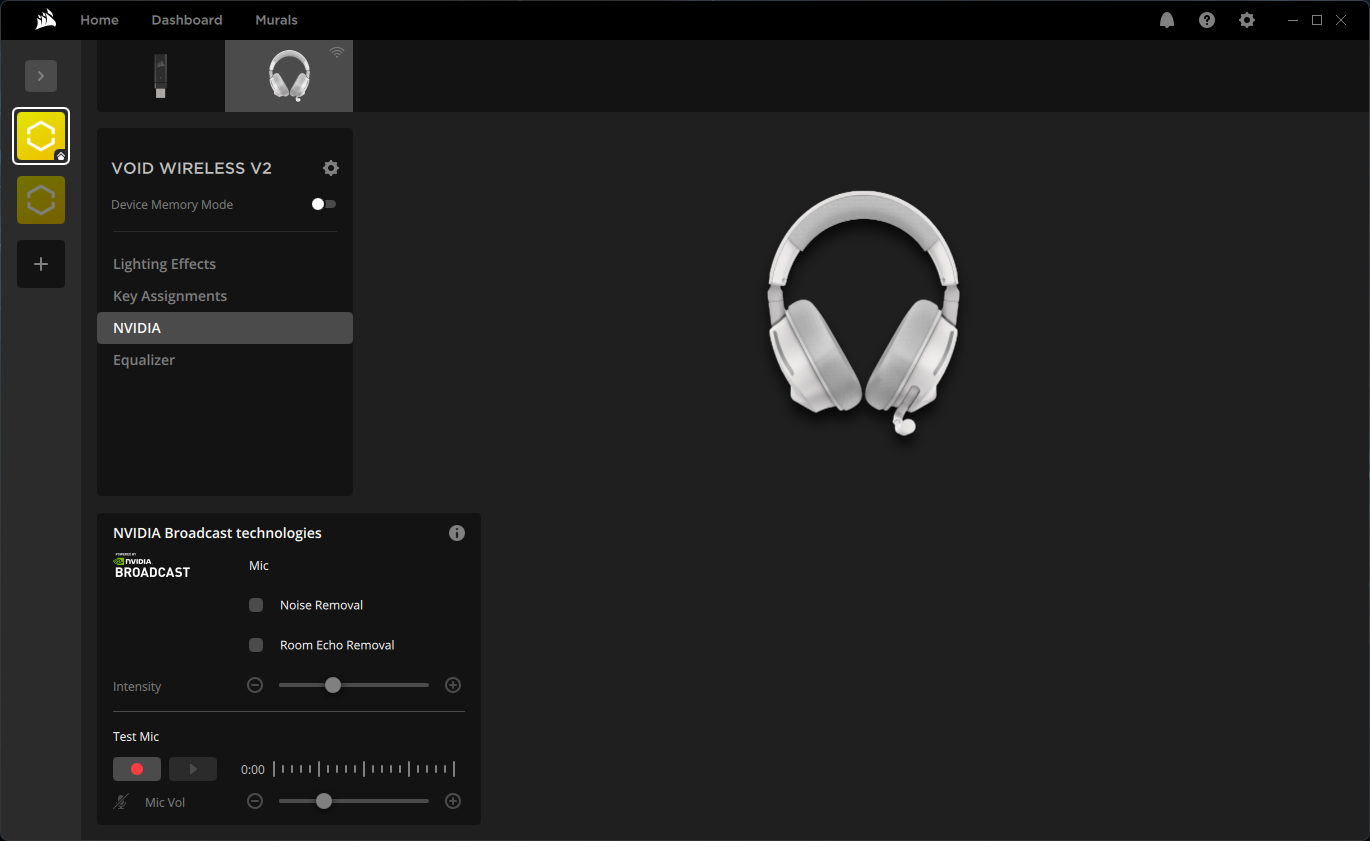The image size is (1370, 841).
Task: Go to Equalizer section
Action: (x=225, y=360)
